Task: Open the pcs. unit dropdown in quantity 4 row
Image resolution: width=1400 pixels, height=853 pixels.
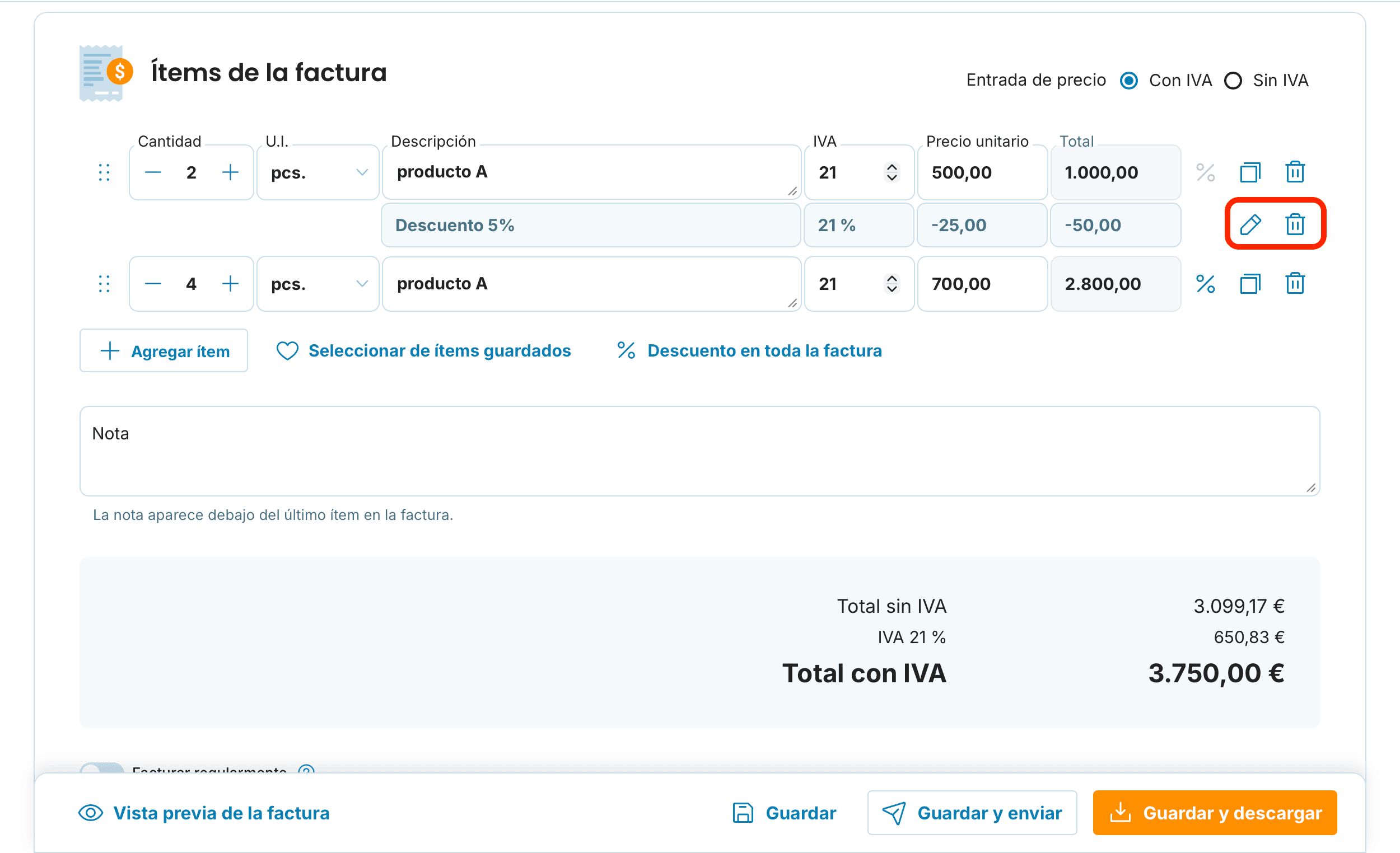Action: click(318, 283)
